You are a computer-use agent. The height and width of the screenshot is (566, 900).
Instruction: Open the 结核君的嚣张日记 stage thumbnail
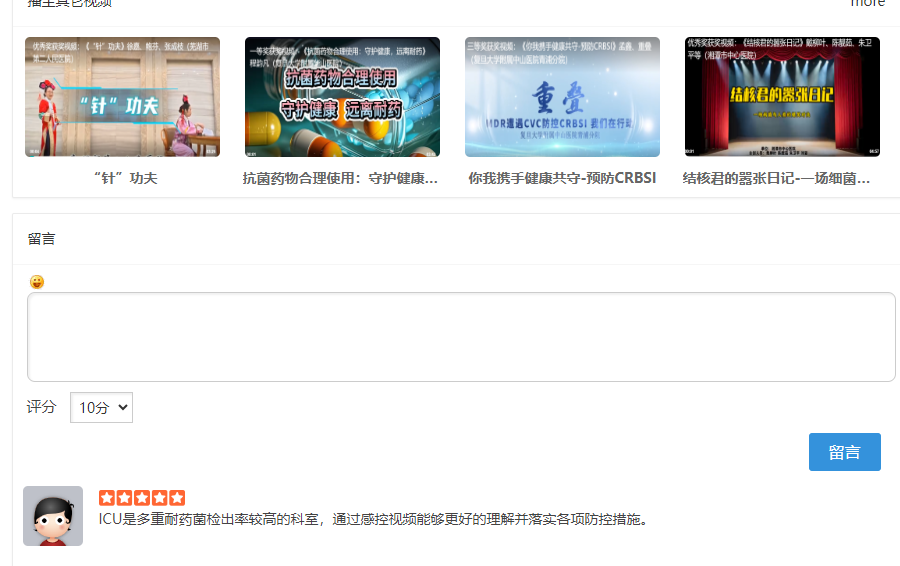782,97
